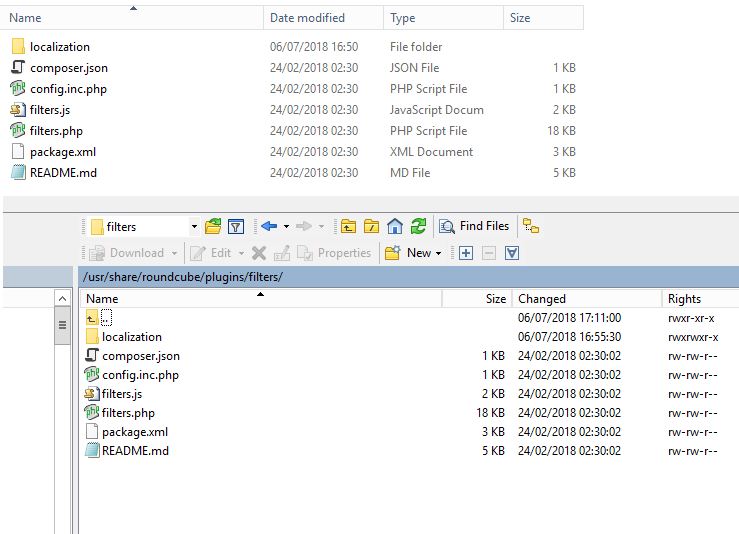Click the plus select-files icon
739x534 pixels.
pos(466,253)
